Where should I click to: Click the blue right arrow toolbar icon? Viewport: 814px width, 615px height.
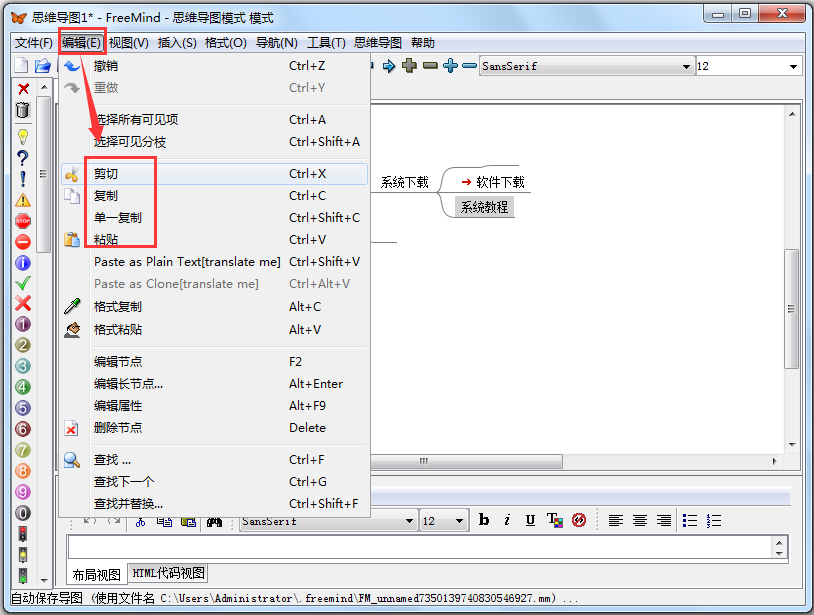coord(389,66)
